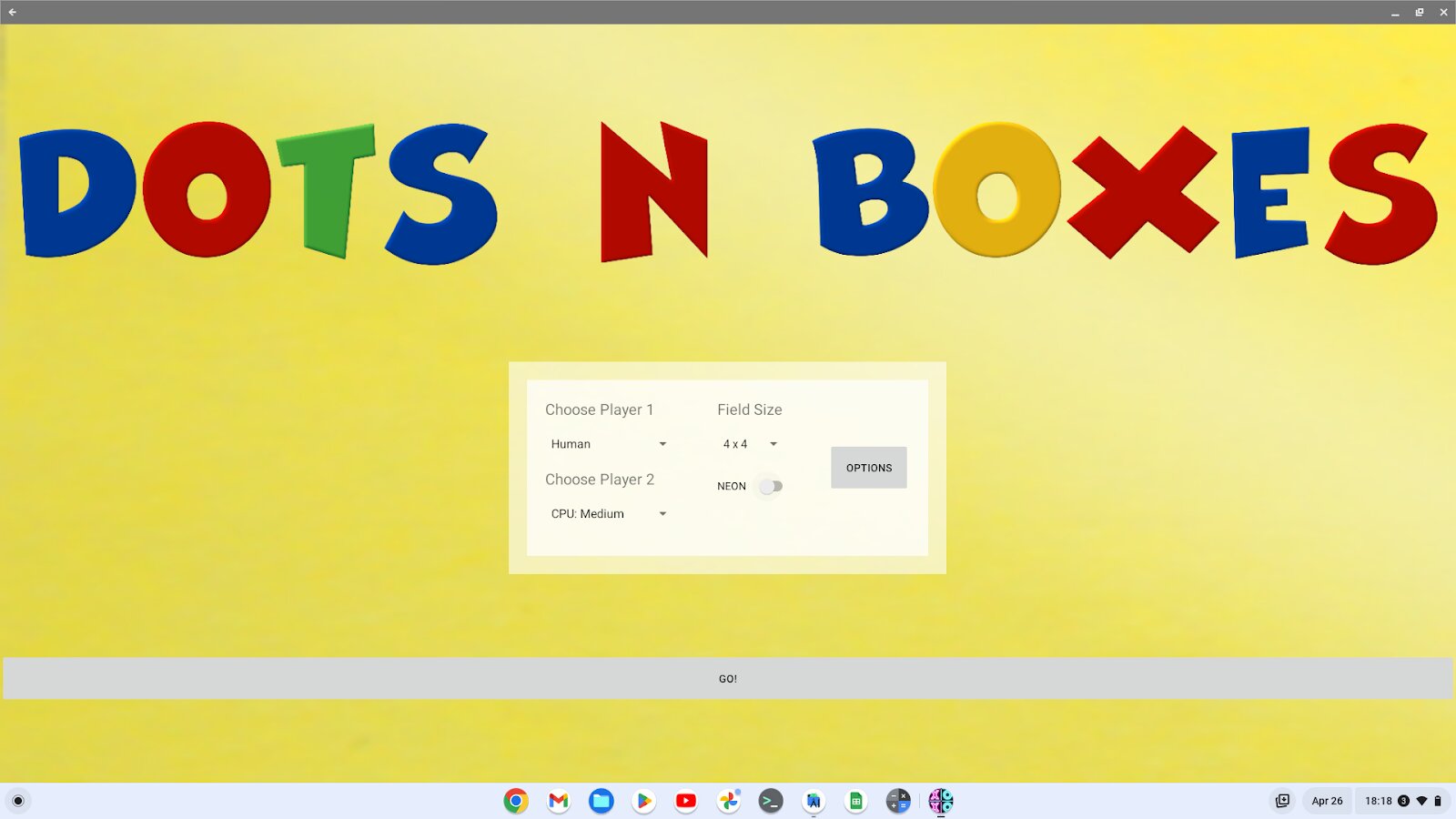Click the Dots N Boxes shelf icon
Screen dimensions: 1456x819
941,801
